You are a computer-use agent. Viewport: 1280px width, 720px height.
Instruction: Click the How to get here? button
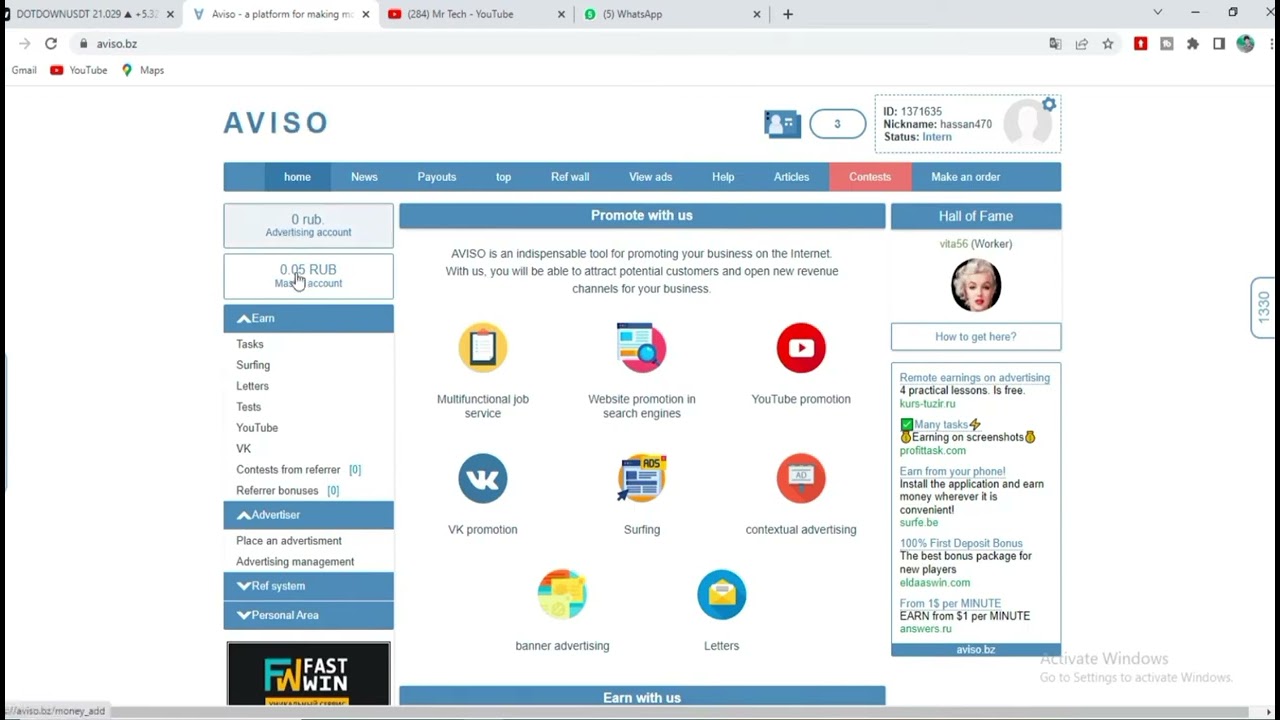pos(976,337)
